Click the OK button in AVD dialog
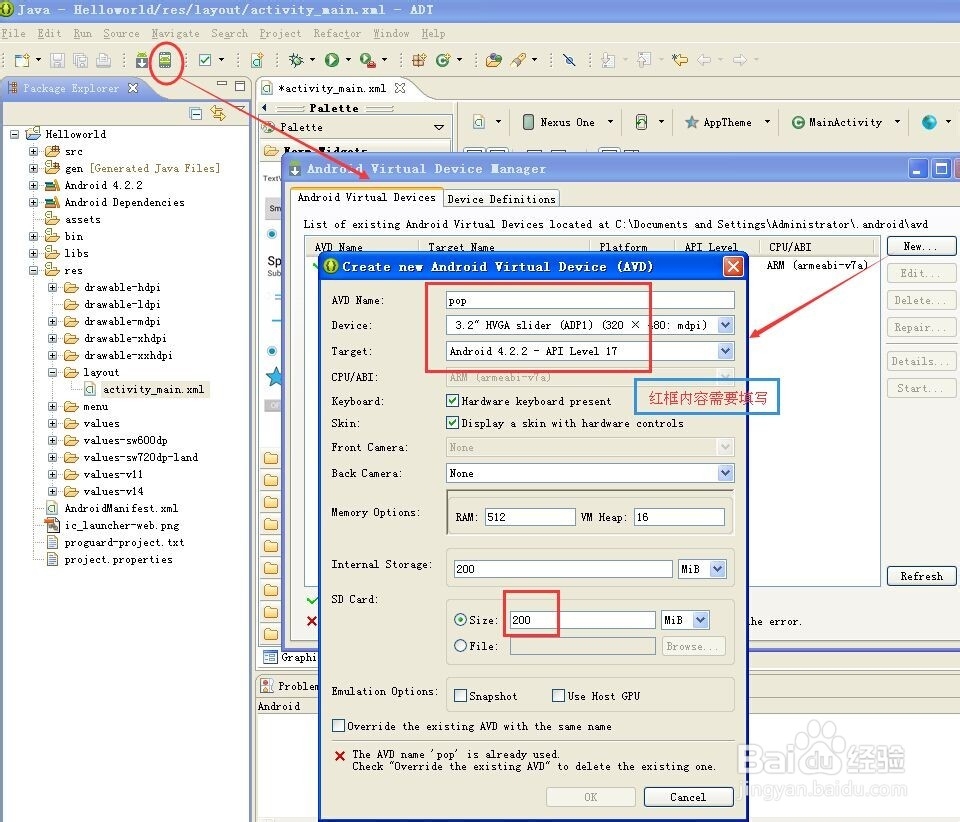 tap(590, 797)
